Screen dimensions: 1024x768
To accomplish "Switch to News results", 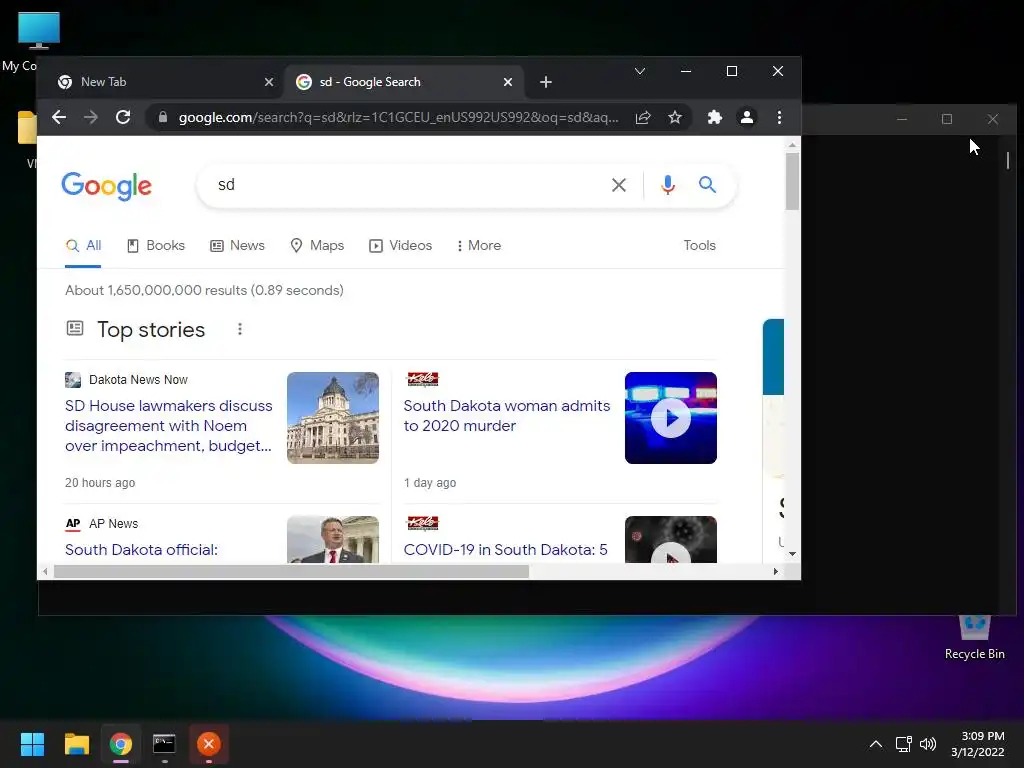I will point(237,246).
